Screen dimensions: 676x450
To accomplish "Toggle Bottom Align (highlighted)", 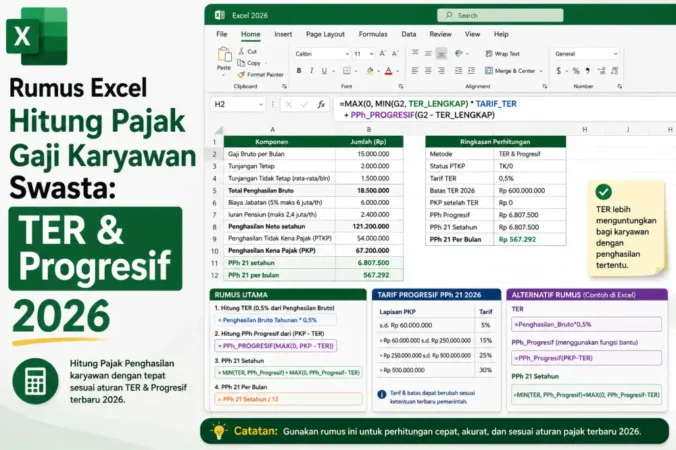I will tap(441, 53).
